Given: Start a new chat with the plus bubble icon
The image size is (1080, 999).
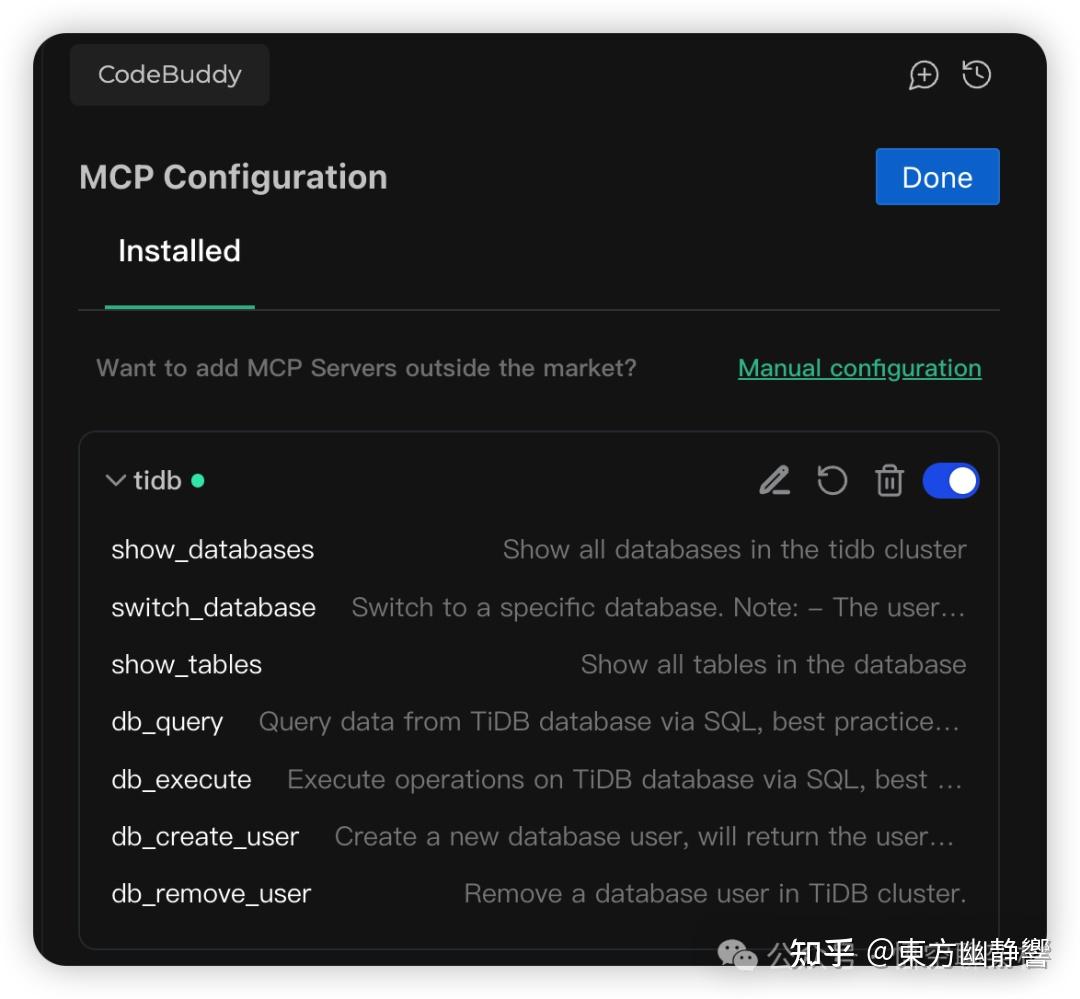Looking at the screenshot, I should click(924, 74).
